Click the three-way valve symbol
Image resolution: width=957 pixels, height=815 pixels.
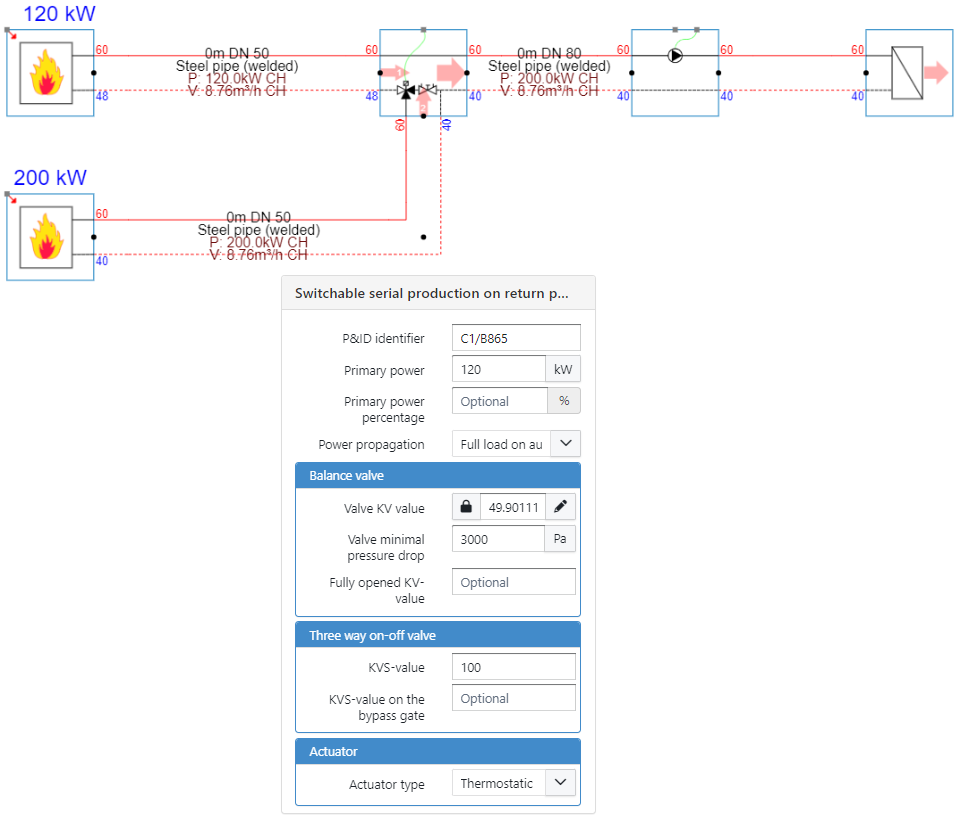(x=406, y=91)
